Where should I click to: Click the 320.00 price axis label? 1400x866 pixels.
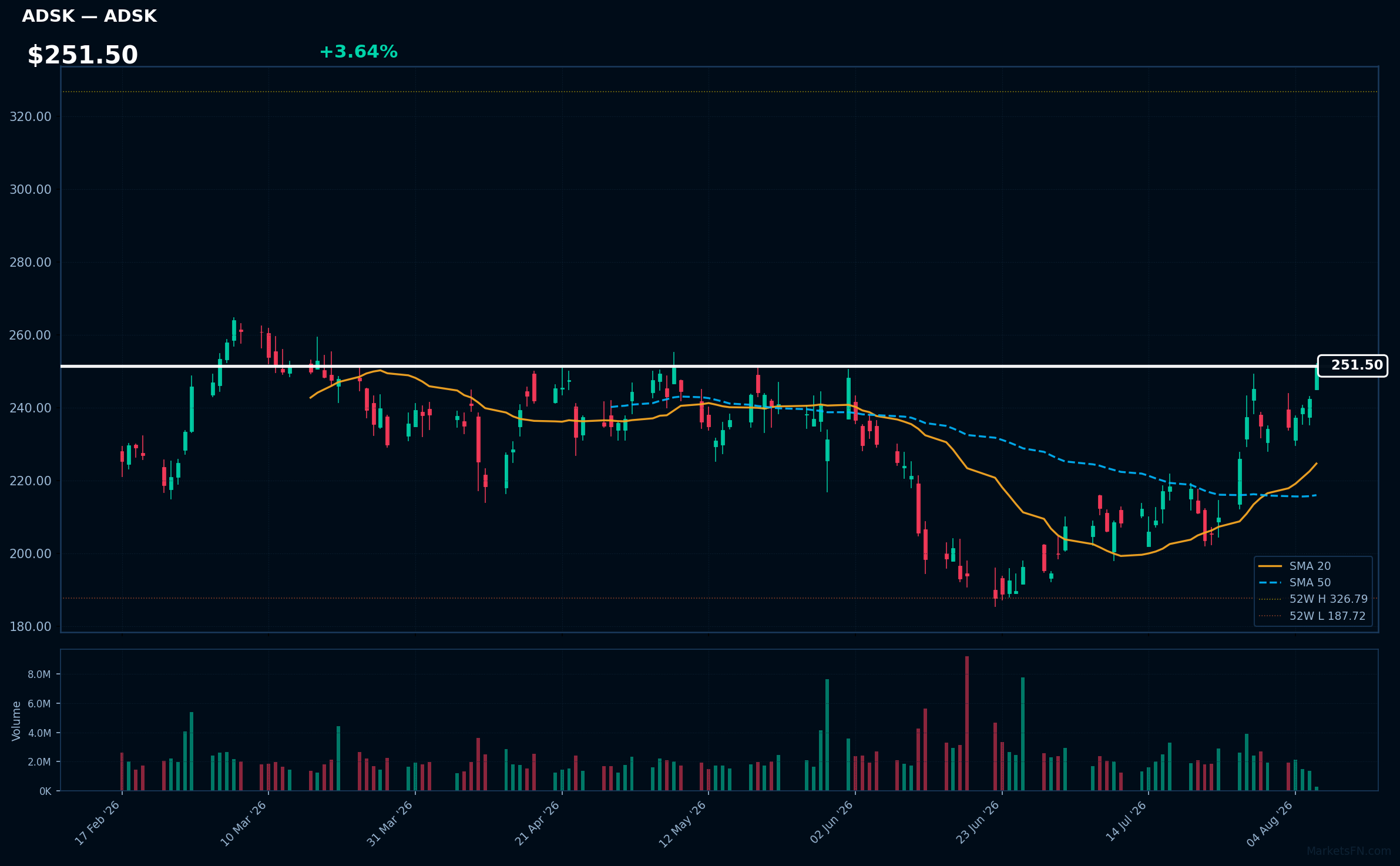click(x=31, y=116)
